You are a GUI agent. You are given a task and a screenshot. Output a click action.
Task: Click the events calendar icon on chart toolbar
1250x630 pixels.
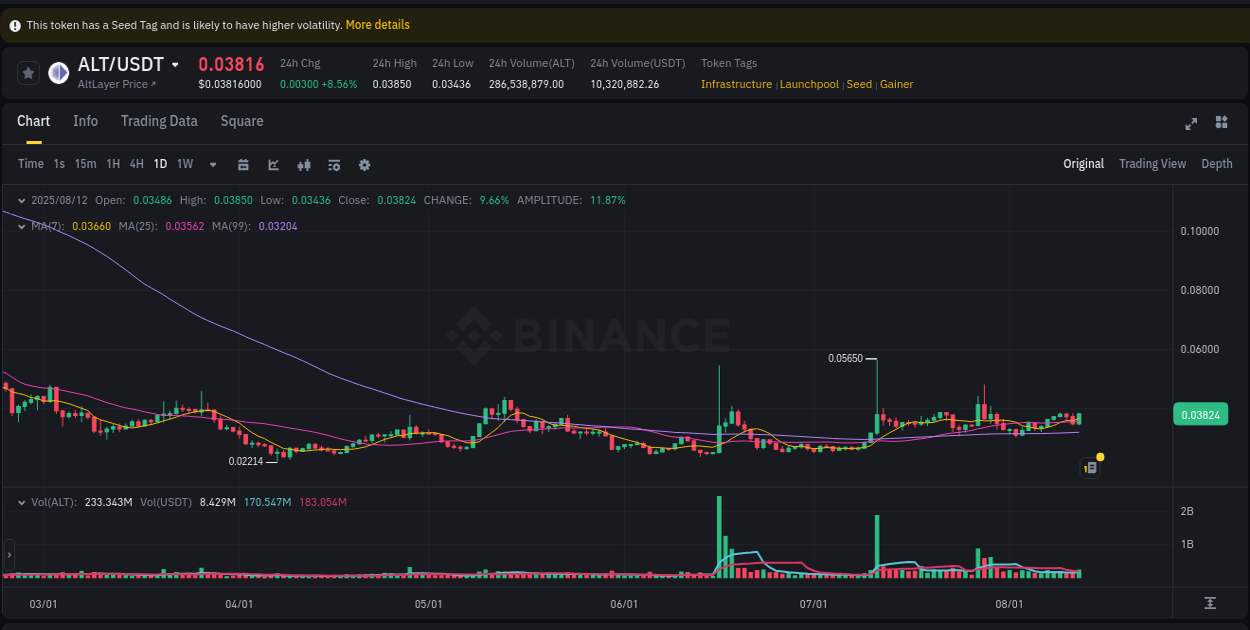(243, 164)
